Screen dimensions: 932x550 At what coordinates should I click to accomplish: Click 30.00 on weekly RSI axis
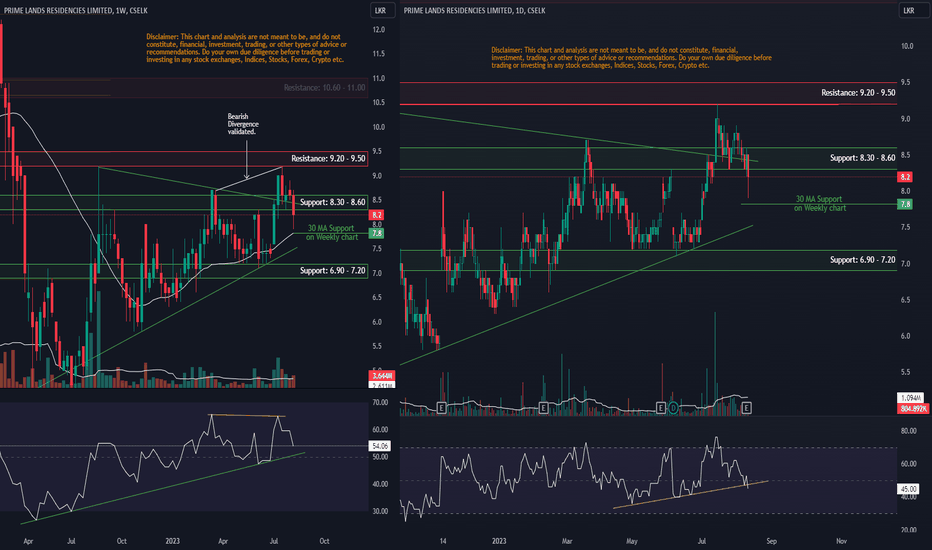pos(380,511)
